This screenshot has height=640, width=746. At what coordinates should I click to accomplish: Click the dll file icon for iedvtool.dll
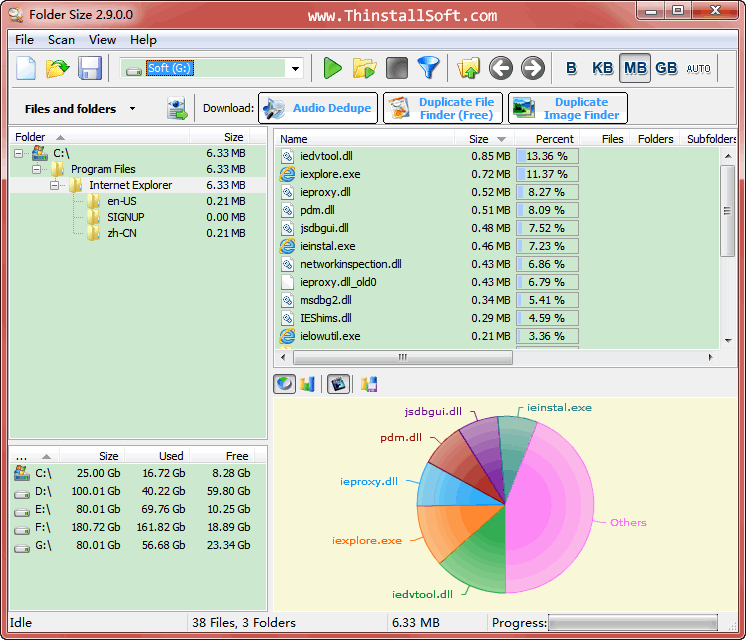coord(287,156)
